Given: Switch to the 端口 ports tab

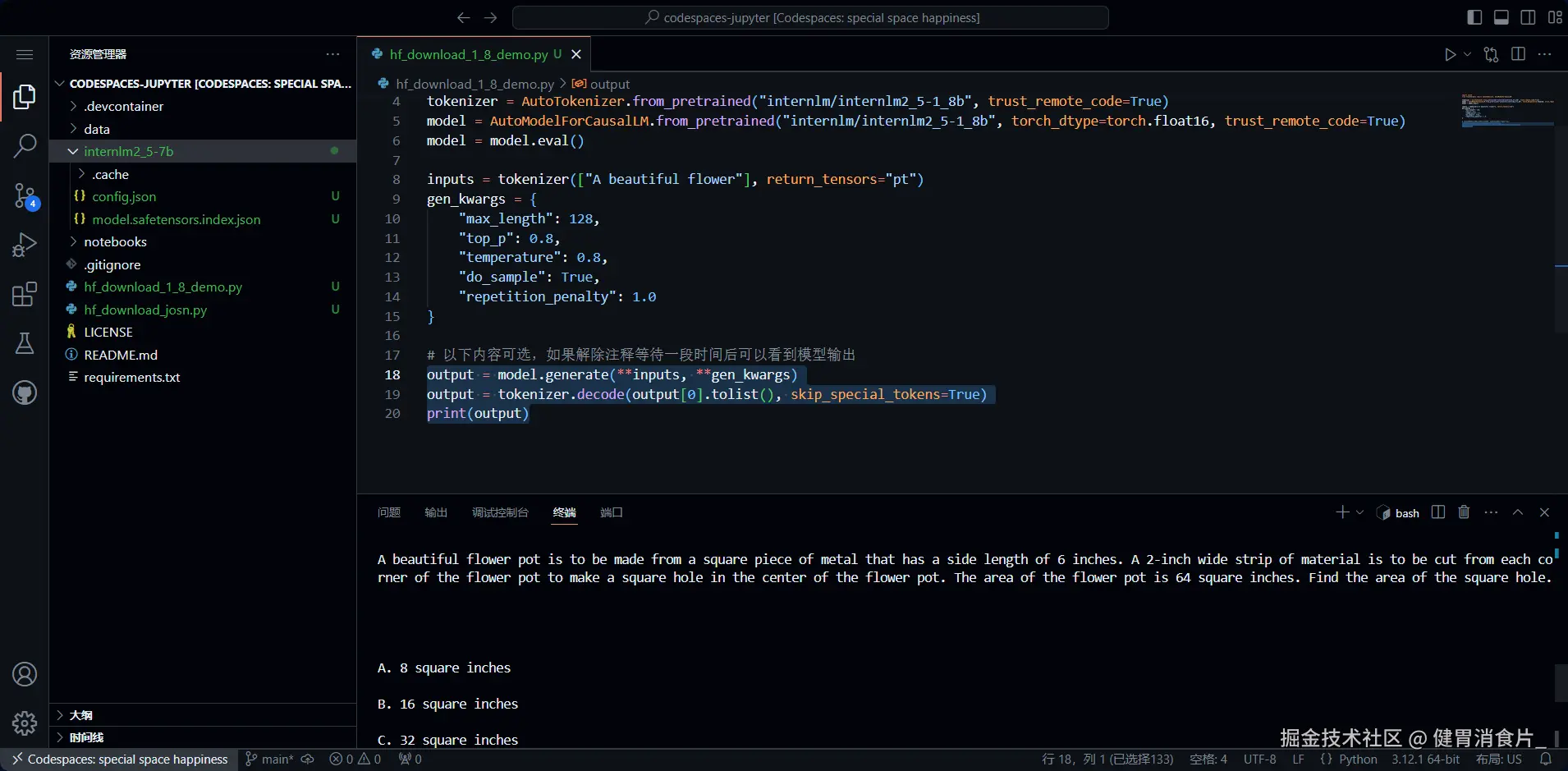Looking at the screenshot, I should [612, 512].
